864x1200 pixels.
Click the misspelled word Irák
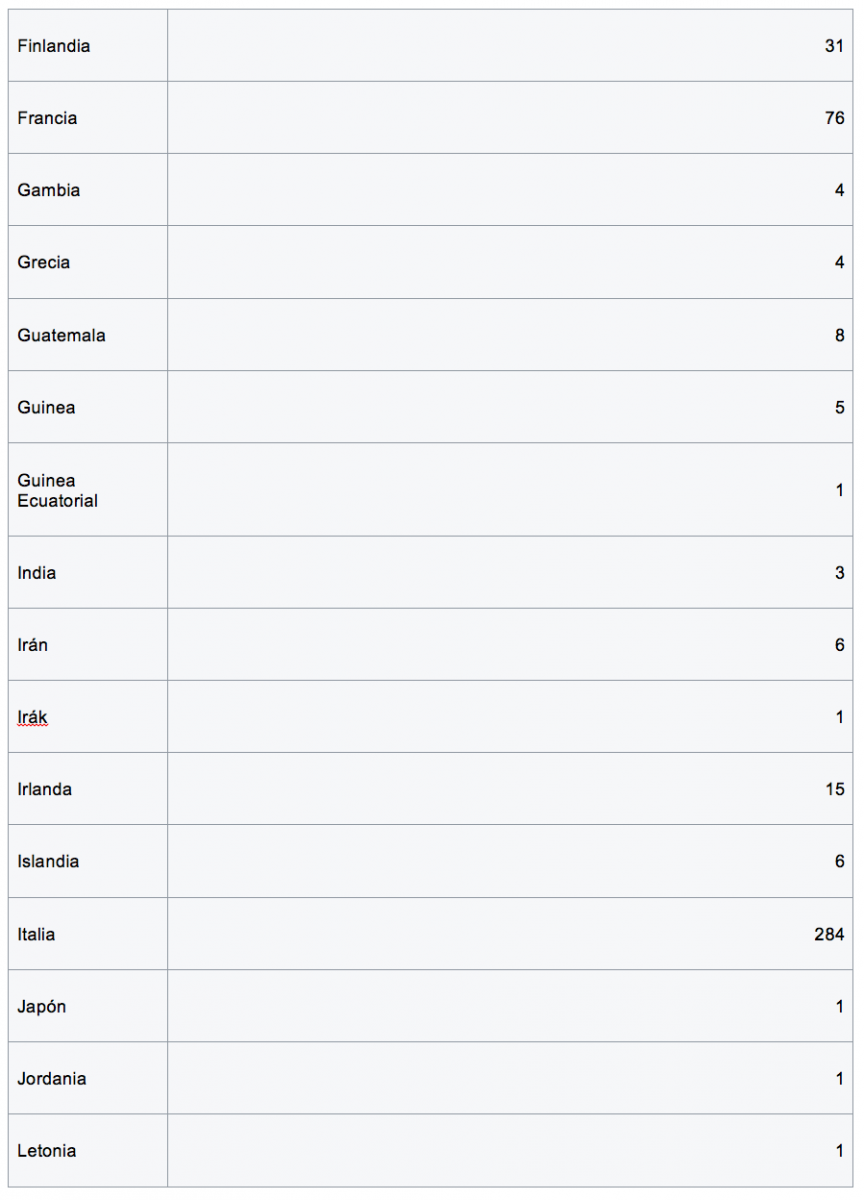[32, 717]
